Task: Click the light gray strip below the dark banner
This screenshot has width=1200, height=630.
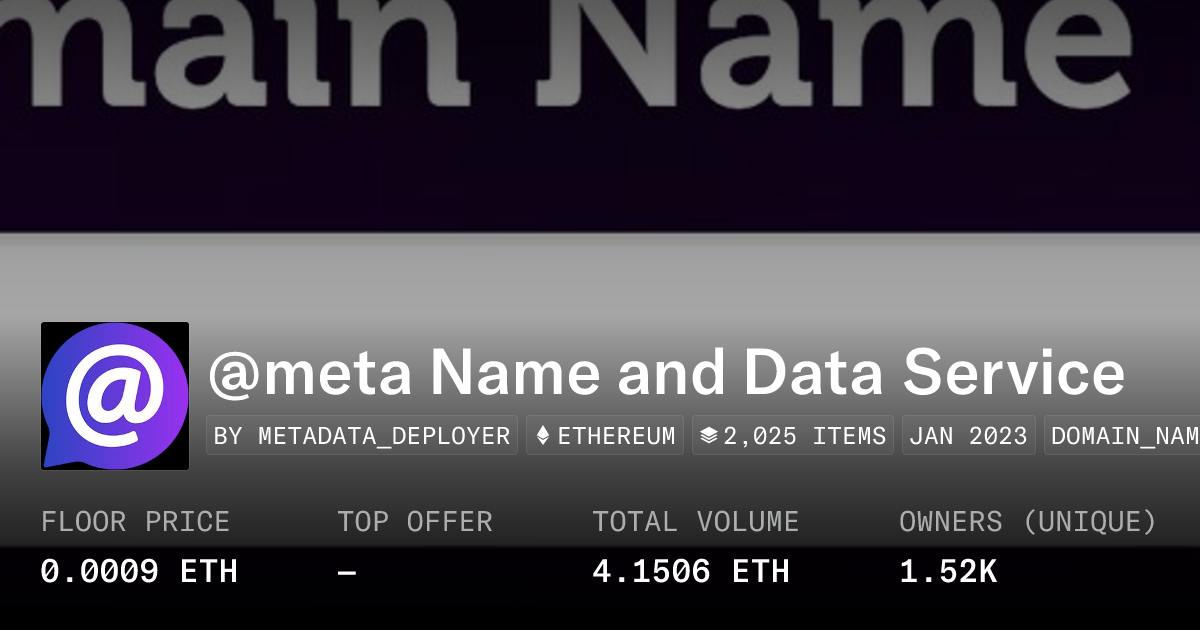Action: click(x=600, y=275)
